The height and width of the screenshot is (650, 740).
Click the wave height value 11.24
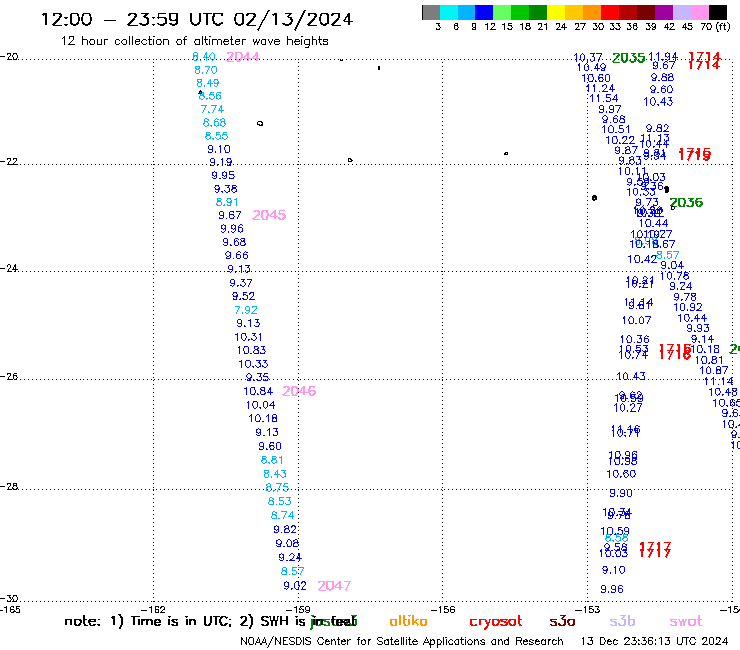click(x=600, y=89)
